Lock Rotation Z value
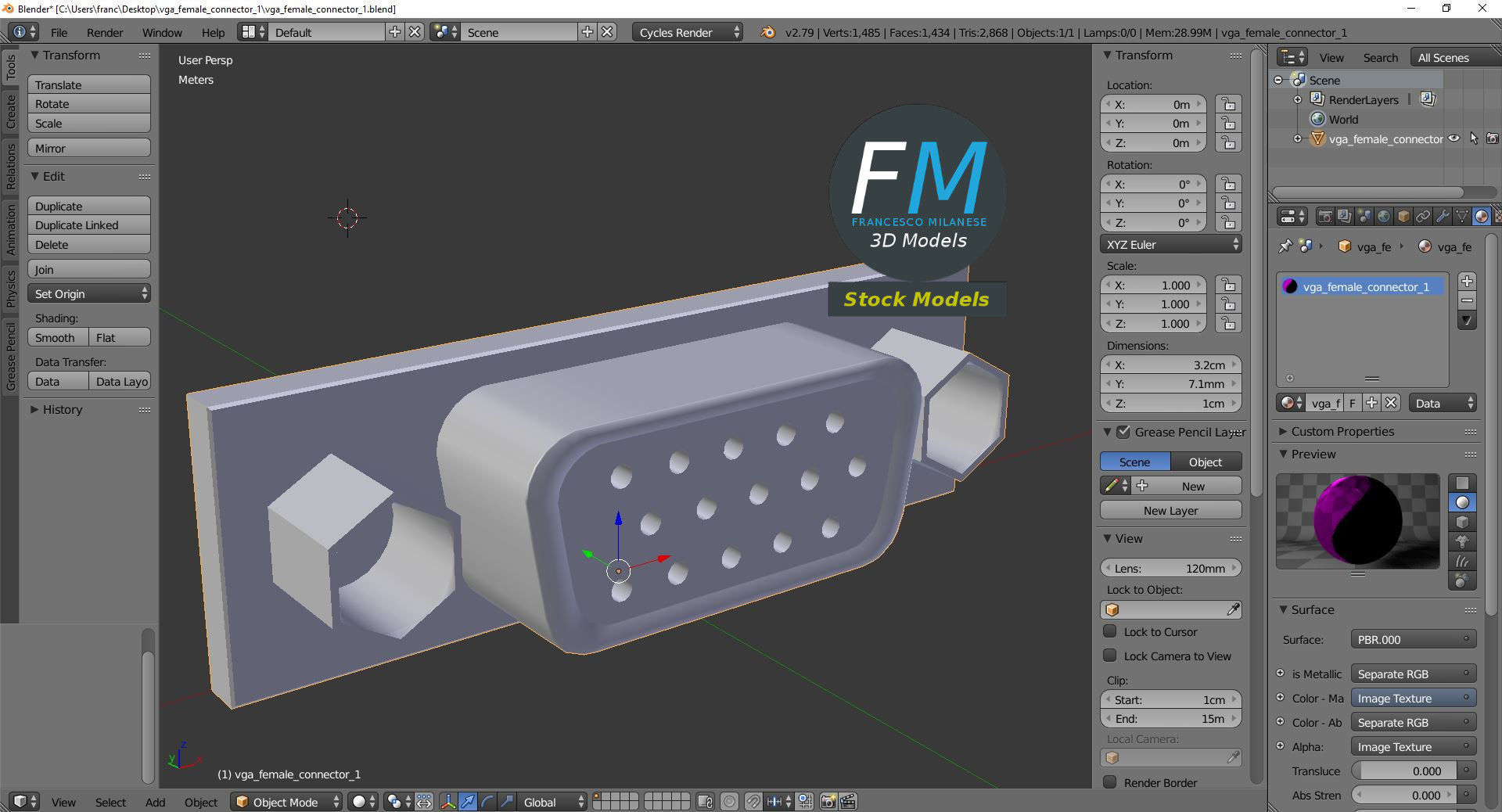The height and width of the screenshot is (812, 1502). [x=1229, y=223]
